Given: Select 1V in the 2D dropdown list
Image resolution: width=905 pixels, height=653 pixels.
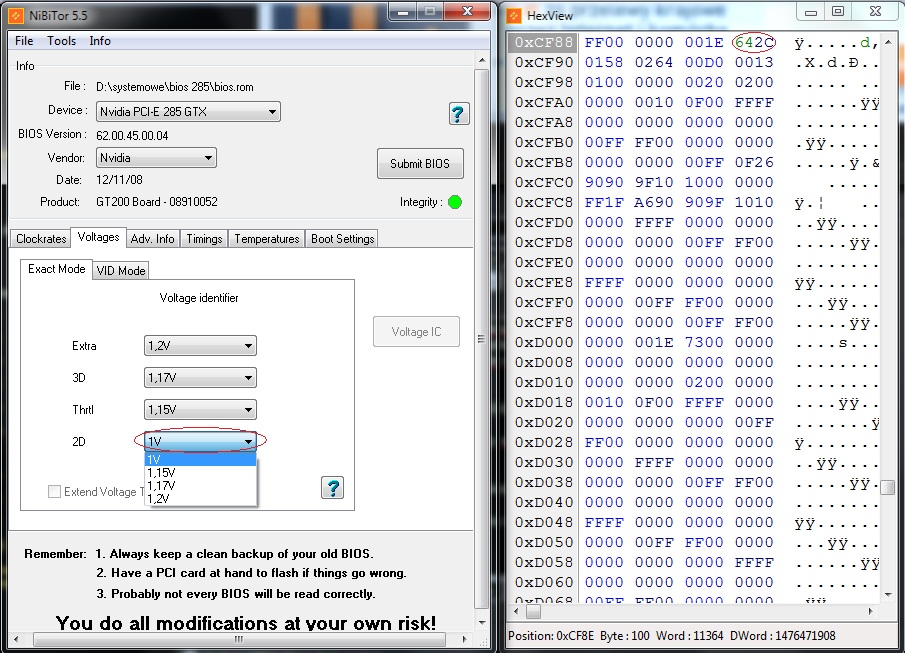Looking at the screenshot, I should (200, 460).
